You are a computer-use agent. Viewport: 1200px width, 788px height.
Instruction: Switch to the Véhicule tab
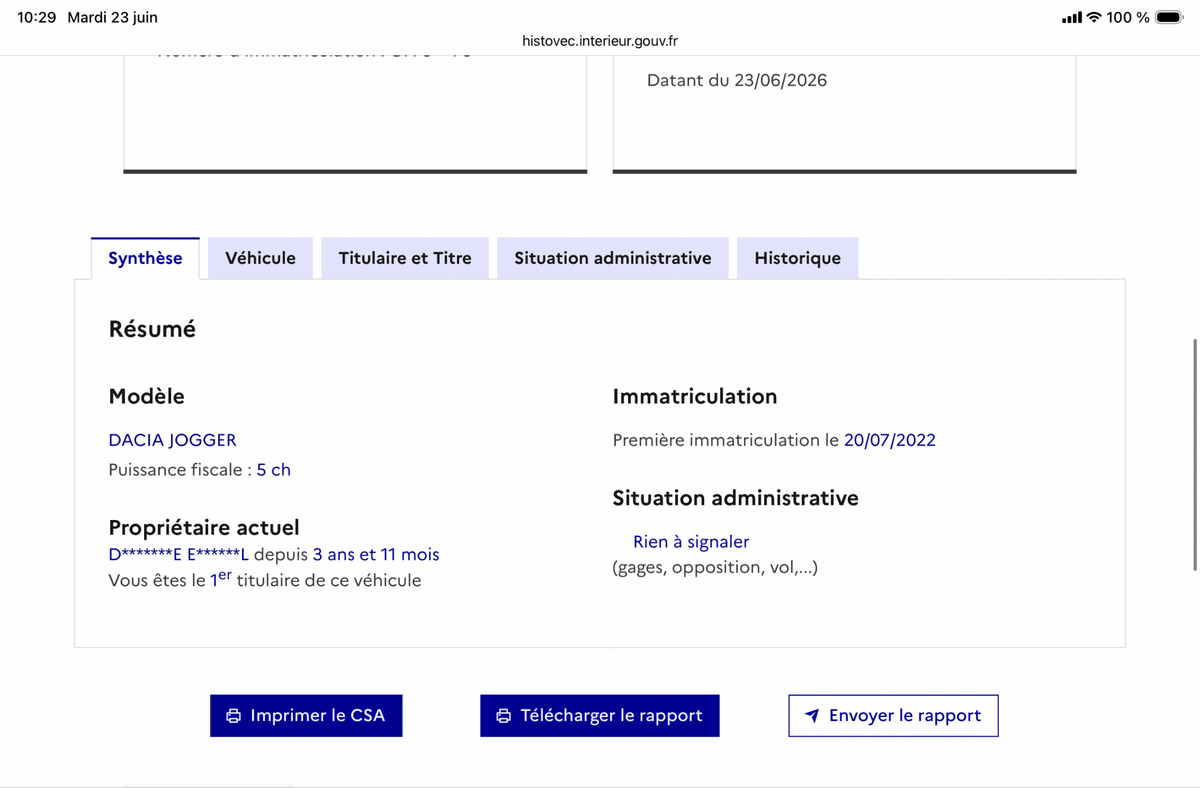pos(261,258)
